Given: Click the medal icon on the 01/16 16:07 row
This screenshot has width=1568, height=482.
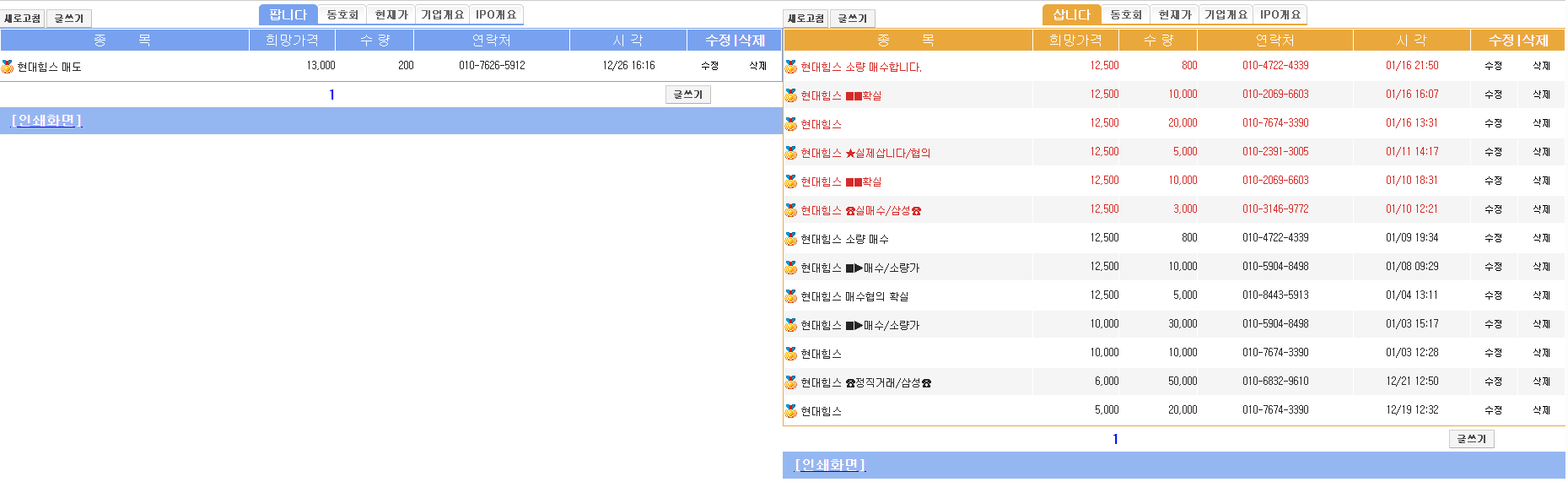Looking at the screenshot, I should pyautogui.click(x=790, y=95).
